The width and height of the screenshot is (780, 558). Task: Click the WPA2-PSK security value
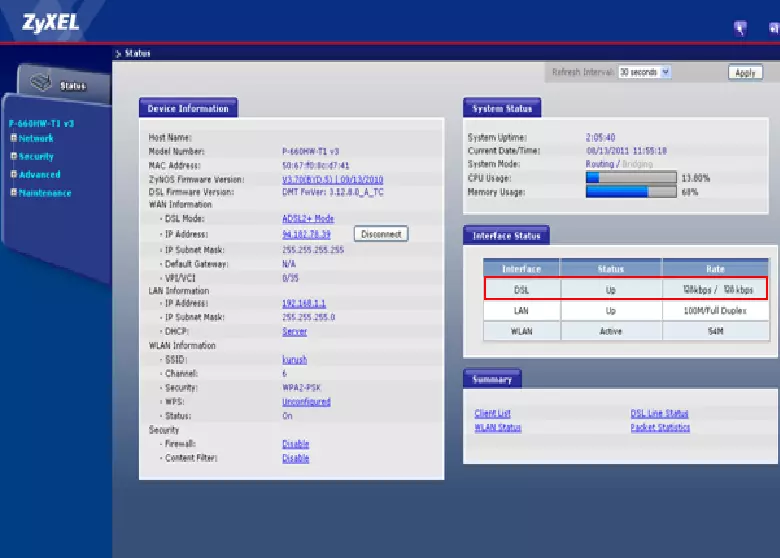pos(301,387)
